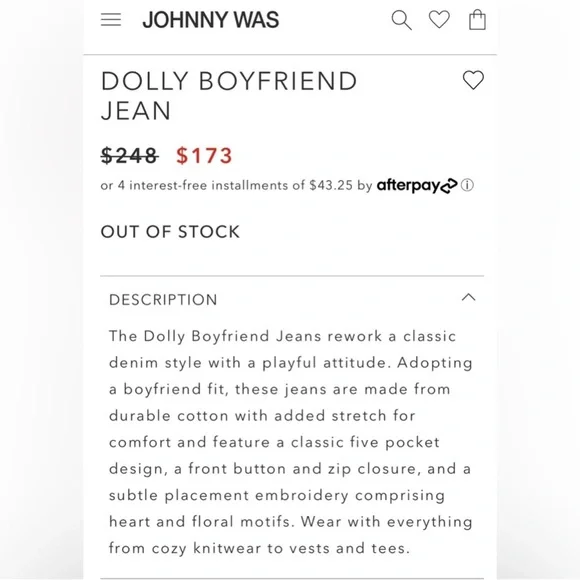Image resolution: width=580 pixels, height=580 pixels.
Task: Select the red $173 sale price
Action: (204, 155)
